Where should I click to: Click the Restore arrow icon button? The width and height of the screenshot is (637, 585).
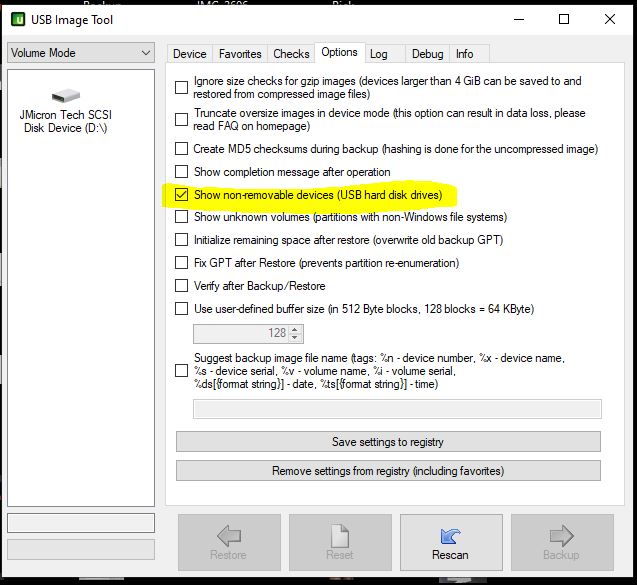point(229,542)
